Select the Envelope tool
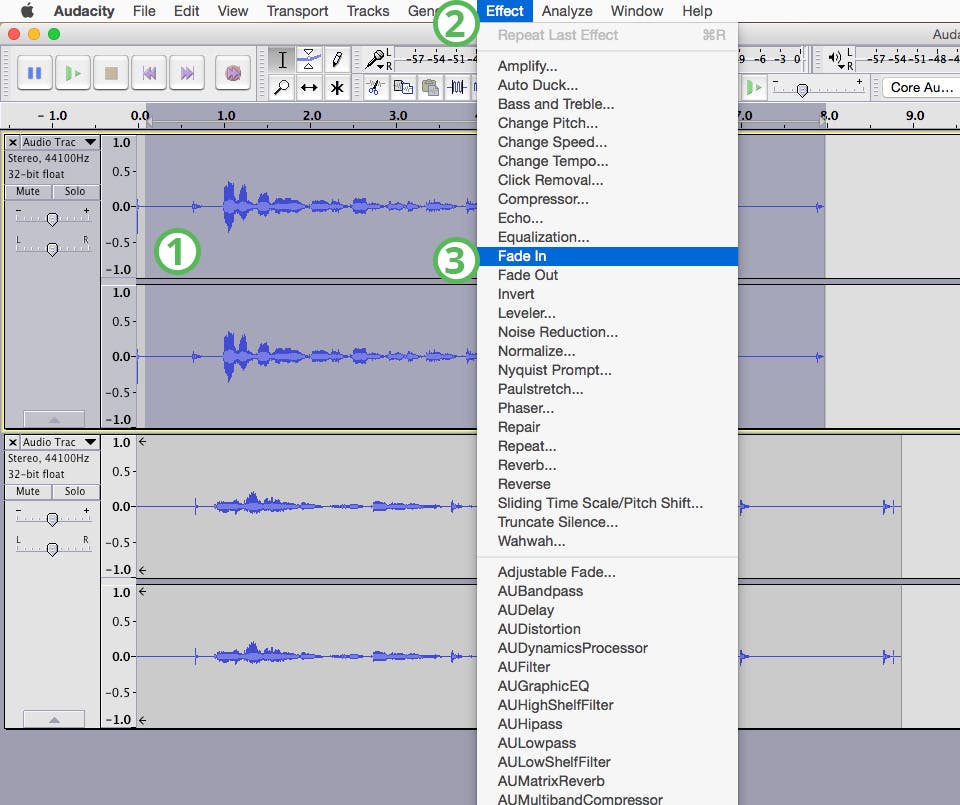The width and height of the screenshot is (960, 805). tap(308, 59)
